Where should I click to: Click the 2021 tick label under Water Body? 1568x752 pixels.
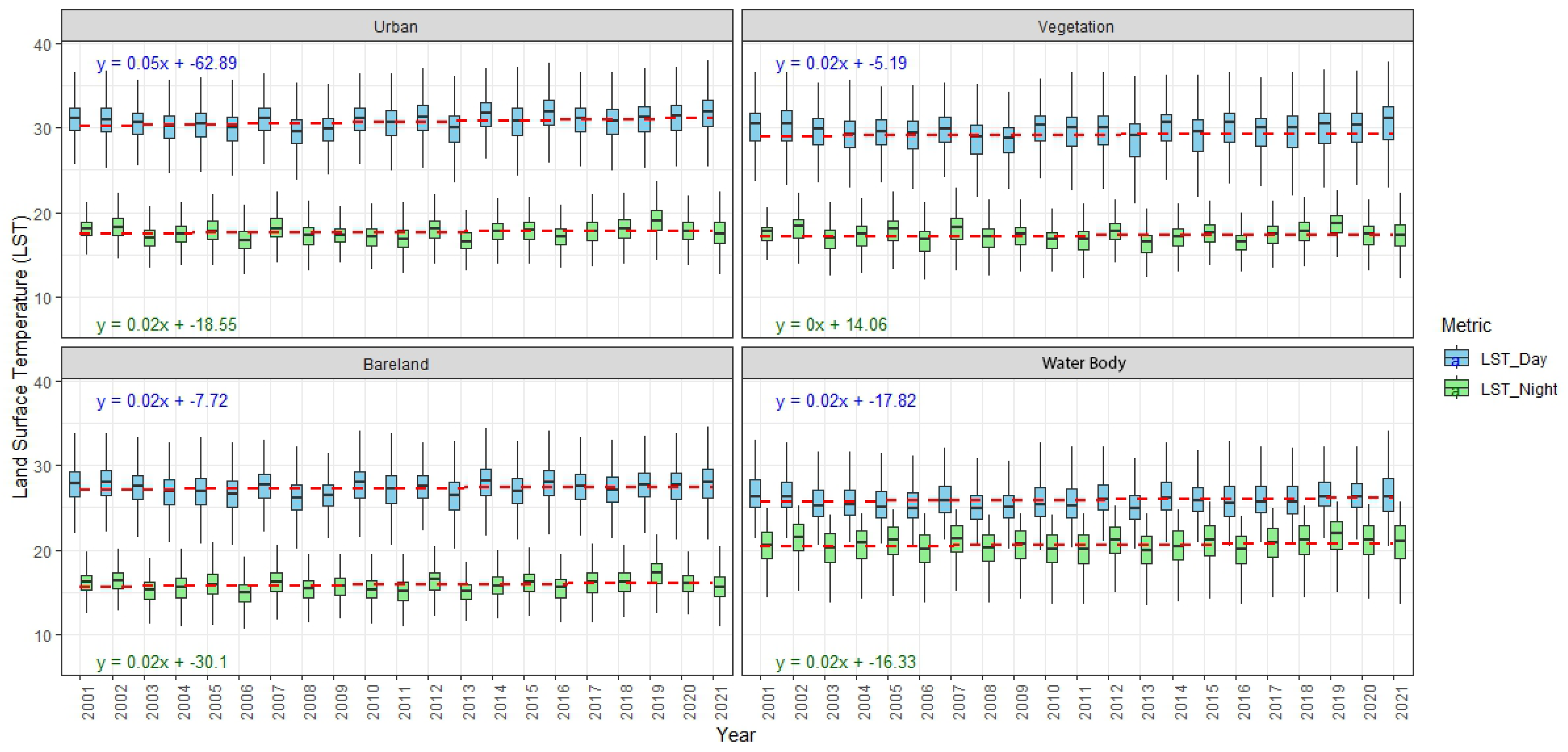tap(1402, 702)
